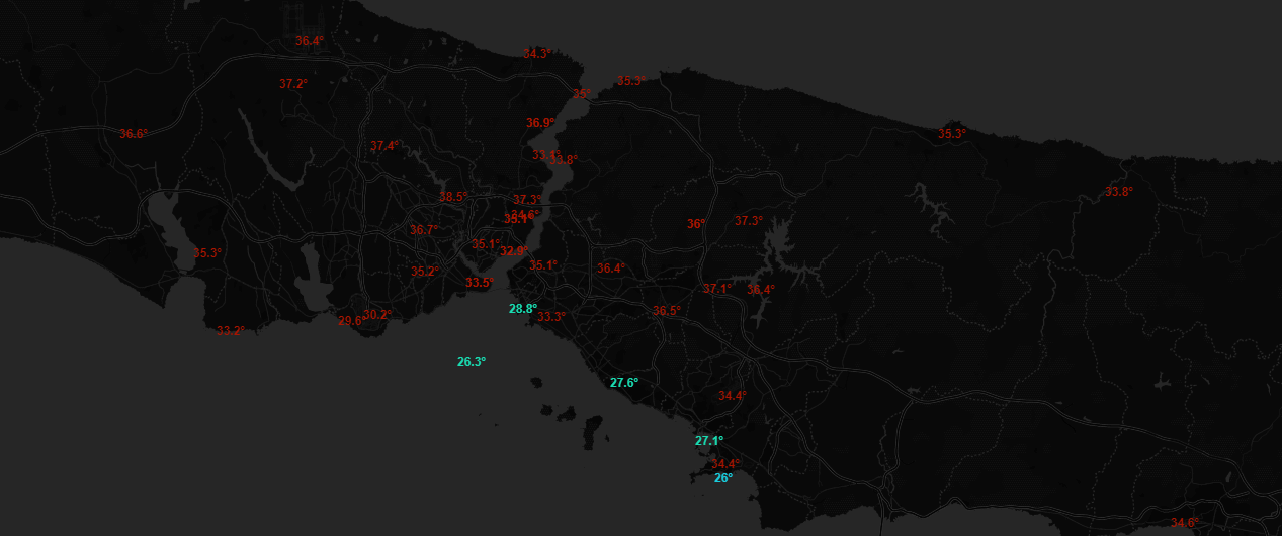The height and width of the screenshot is (536, 1282).
Task: Select the 36.5° temperature reading
Action: [667, 311]
